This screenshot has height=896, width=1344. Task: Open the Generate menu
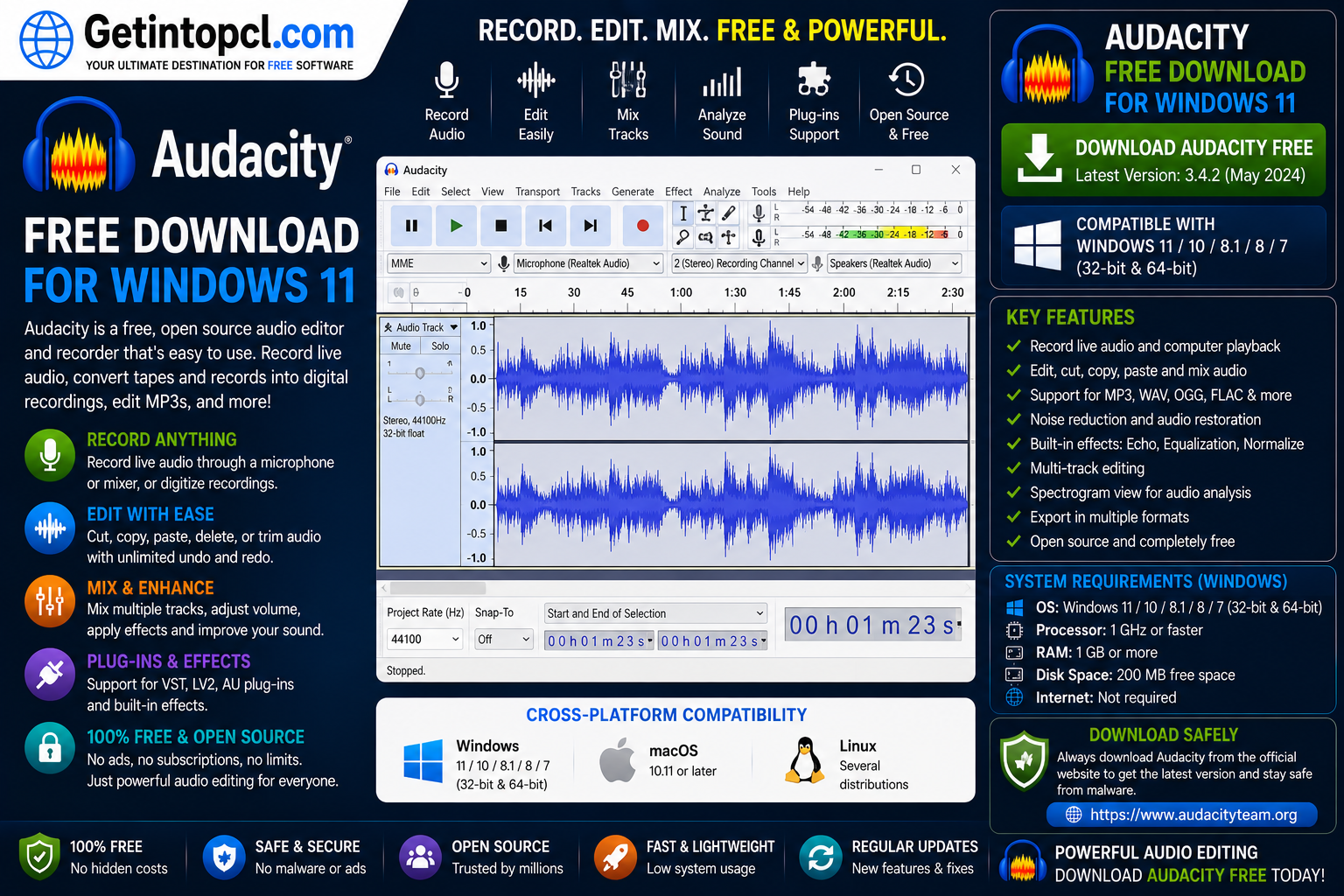click(633, 192)
